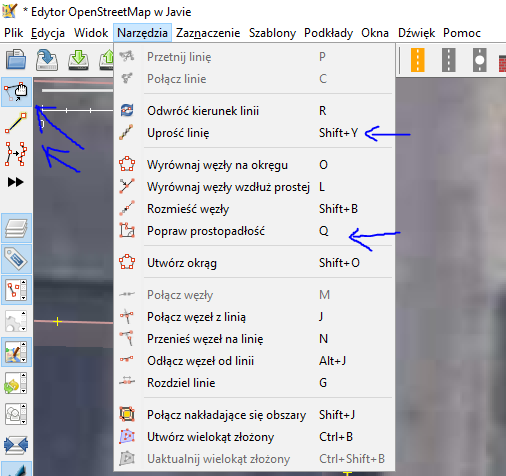Click the JOSM application title bar icon
The height and width of the screenshot is (476, 506).
click(9, 11)
